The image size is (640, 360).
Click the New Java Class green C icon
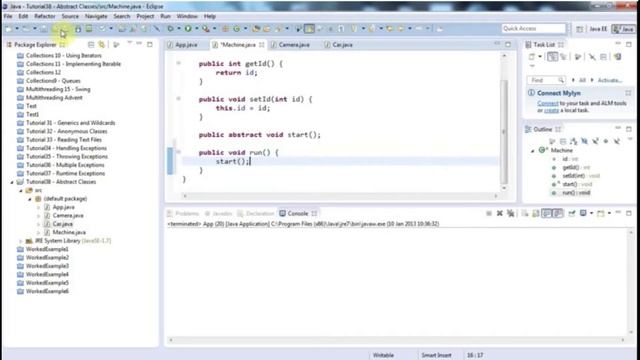pos(237,29)
